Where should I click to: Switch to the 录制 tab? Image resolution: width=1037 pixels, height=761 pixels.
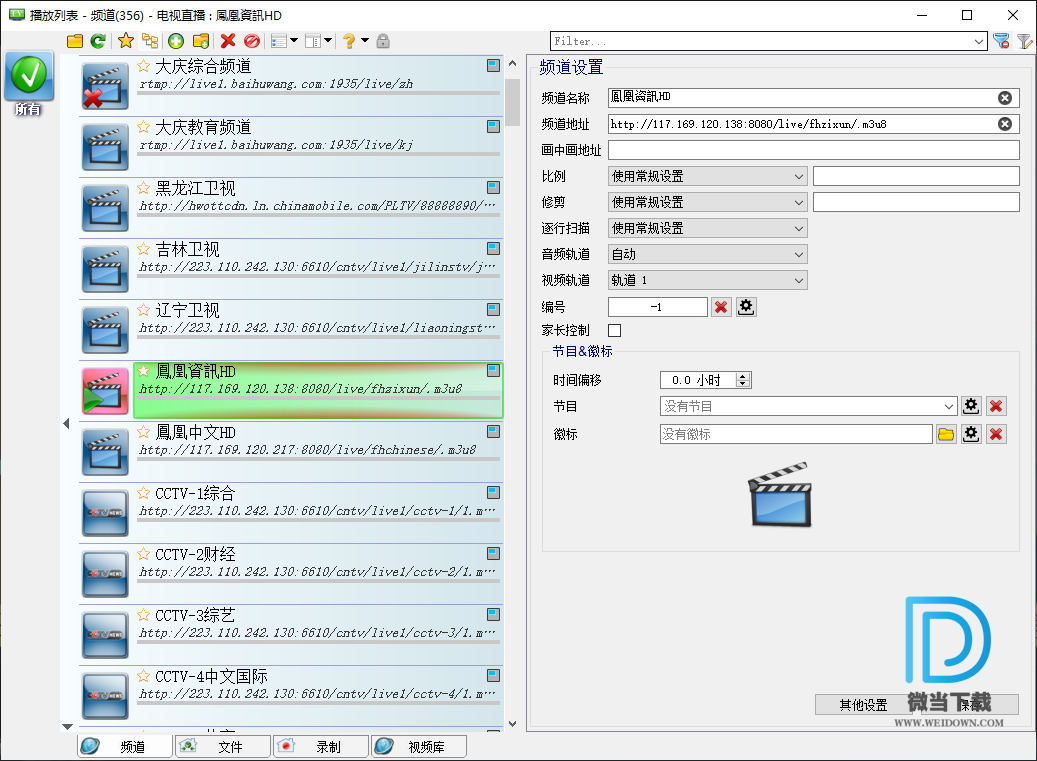[320, 746]
